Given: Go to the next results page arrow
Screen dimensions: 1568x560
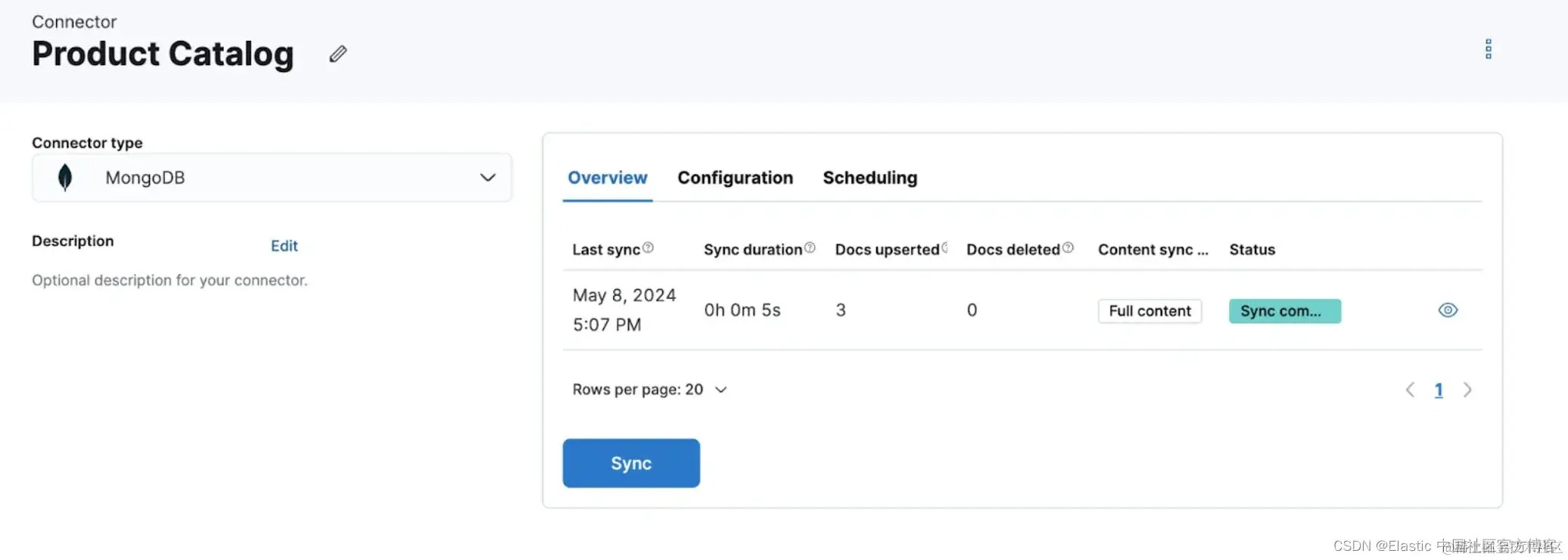Looking at the screenshot, I should pos(1467,390).
